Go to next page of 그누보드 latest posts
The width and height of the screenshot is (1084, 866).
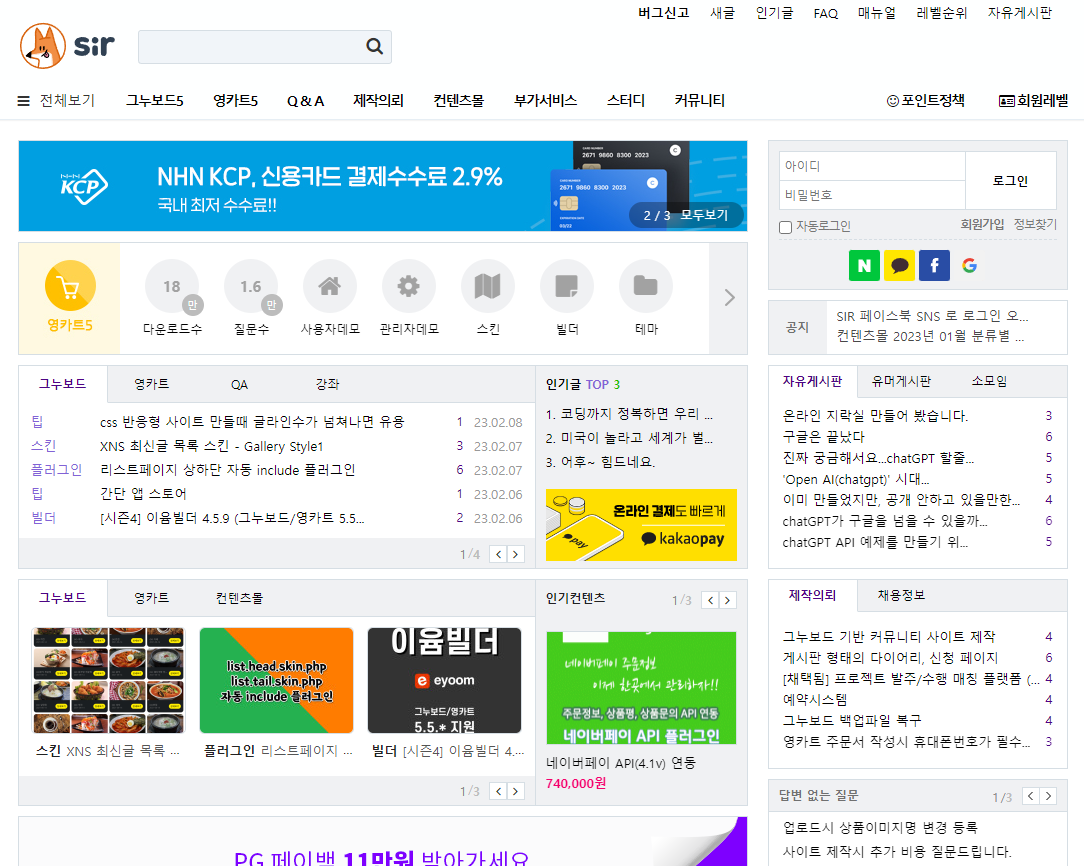pos(516,554)
